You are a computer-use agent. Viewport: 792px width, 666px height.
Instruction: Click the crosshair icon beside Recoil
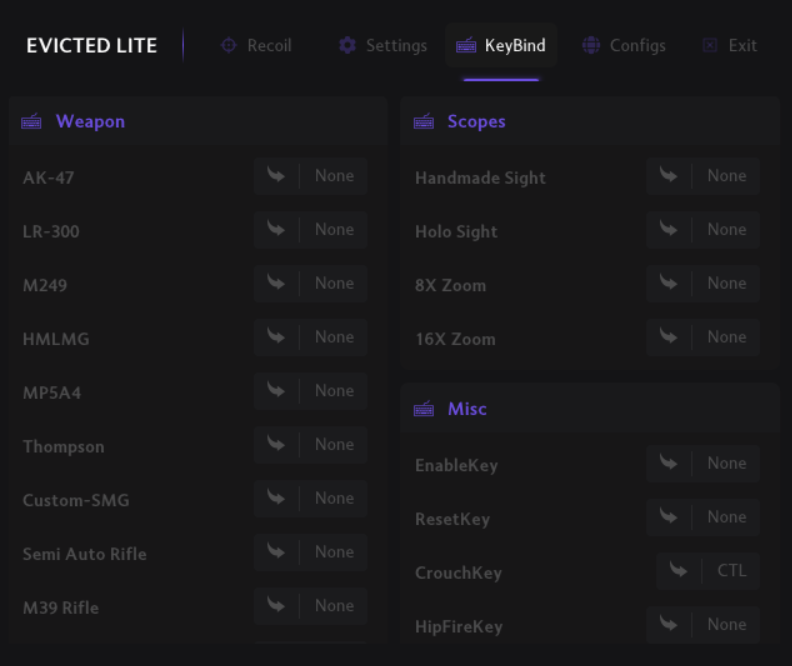[x=229, y=45]
